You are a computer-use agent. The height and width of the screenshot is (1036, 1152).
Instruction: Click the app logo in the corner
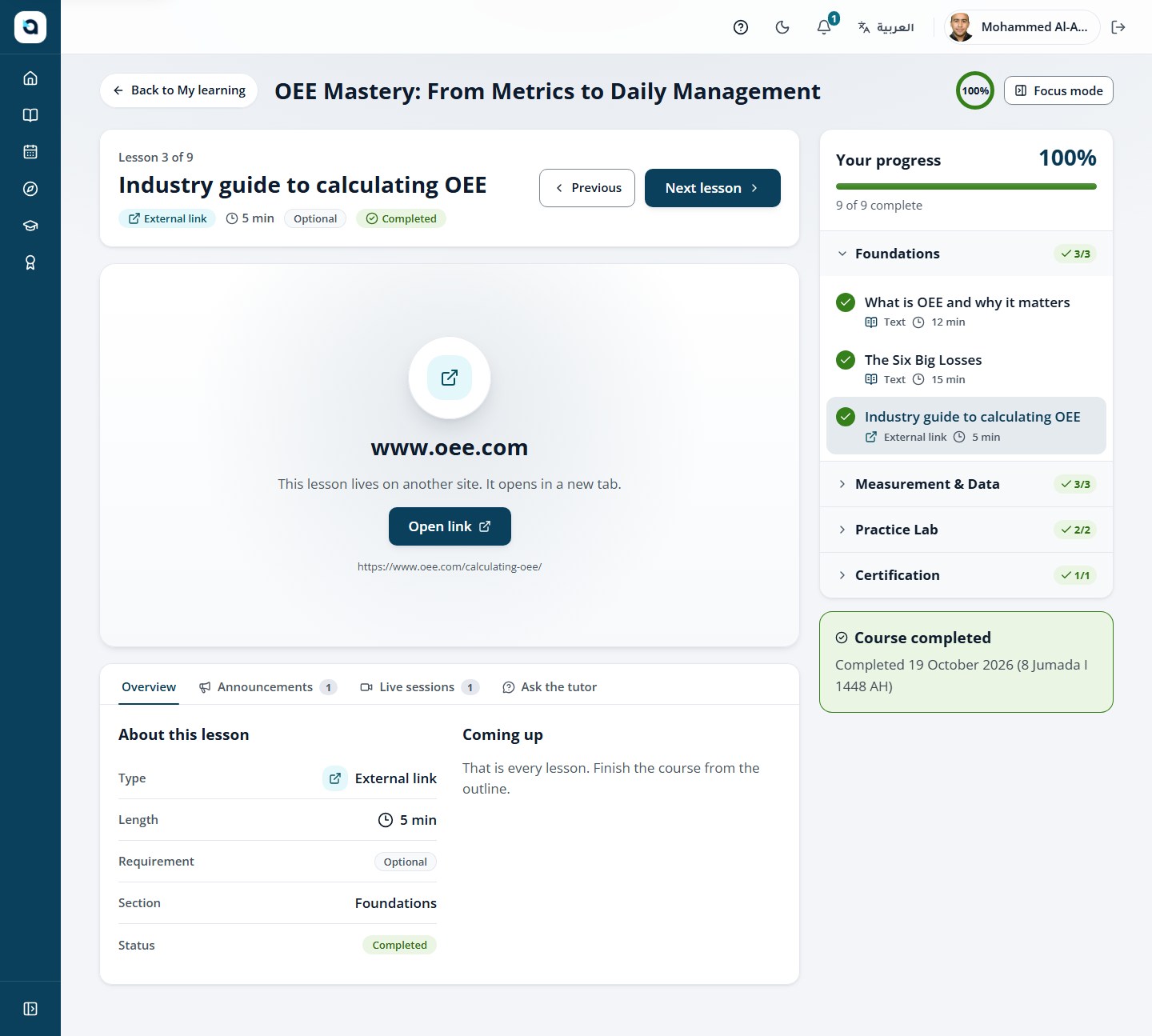(x=30, y=27)
